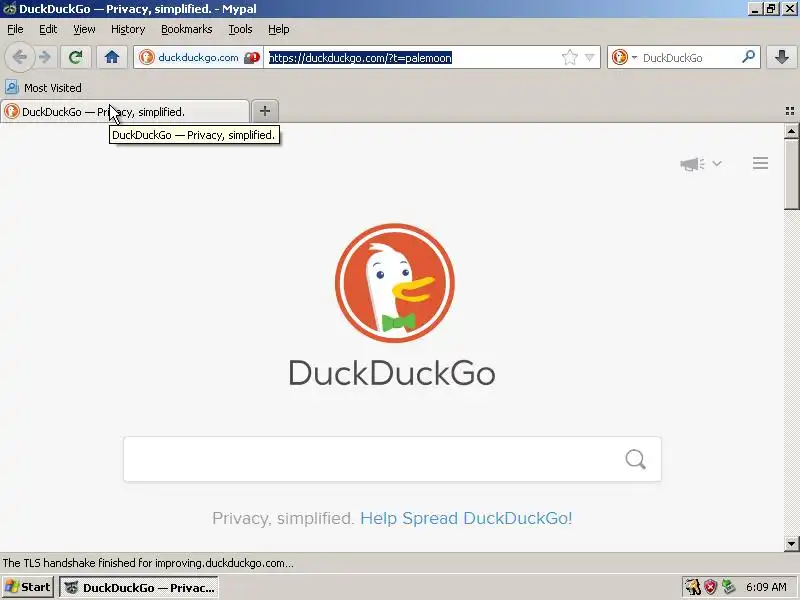Click the 6:09 AM clock
800x600 pixels.
click(766, 587)
